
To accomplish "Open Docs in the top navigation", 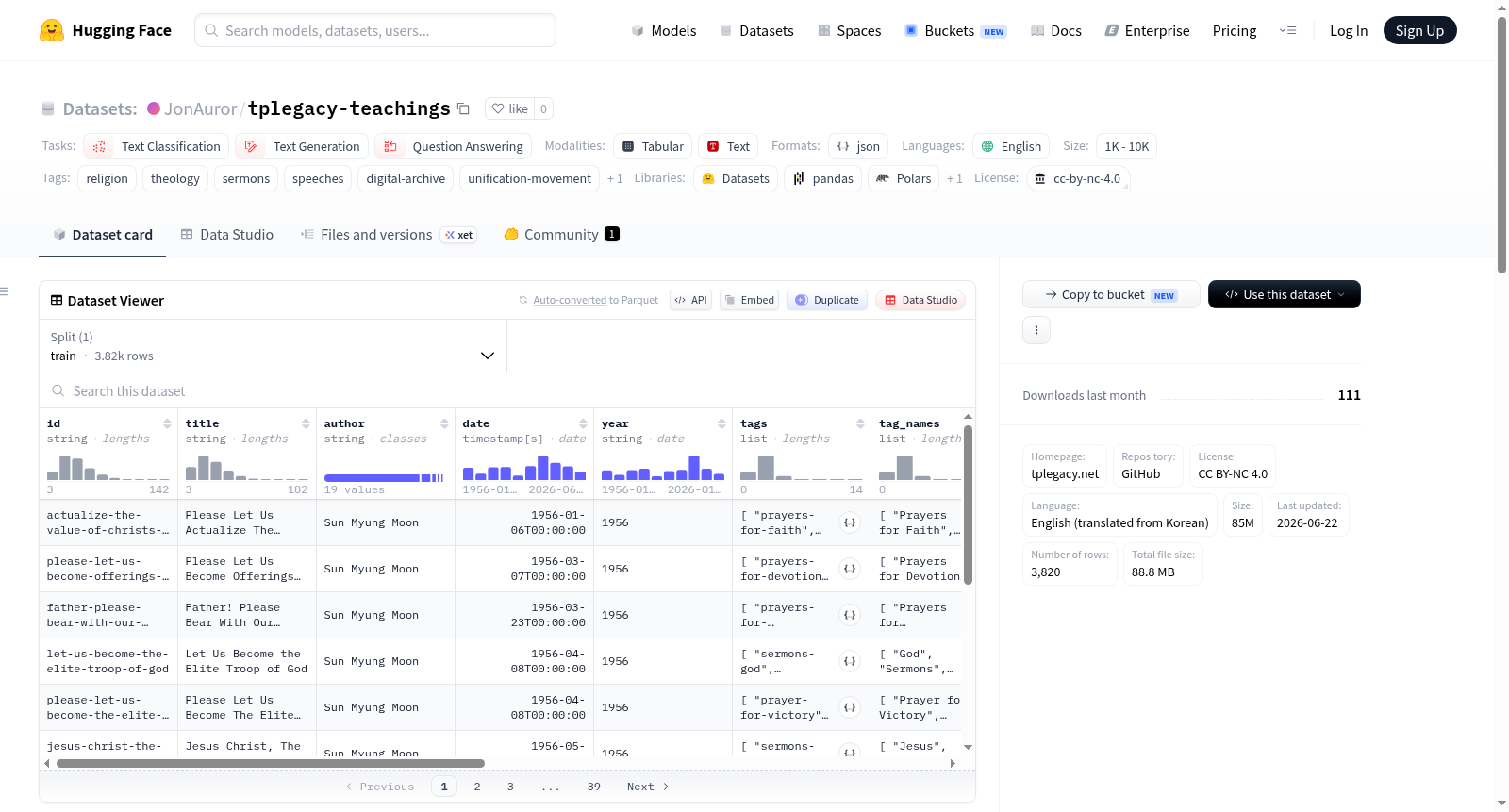I will [x=1056, y=30].
